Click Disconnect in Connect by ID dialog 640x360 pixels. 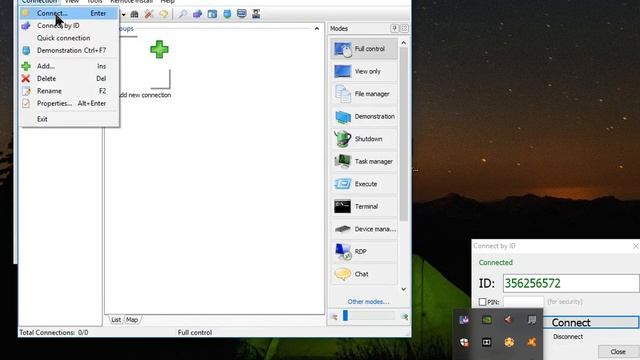[568, 337]
